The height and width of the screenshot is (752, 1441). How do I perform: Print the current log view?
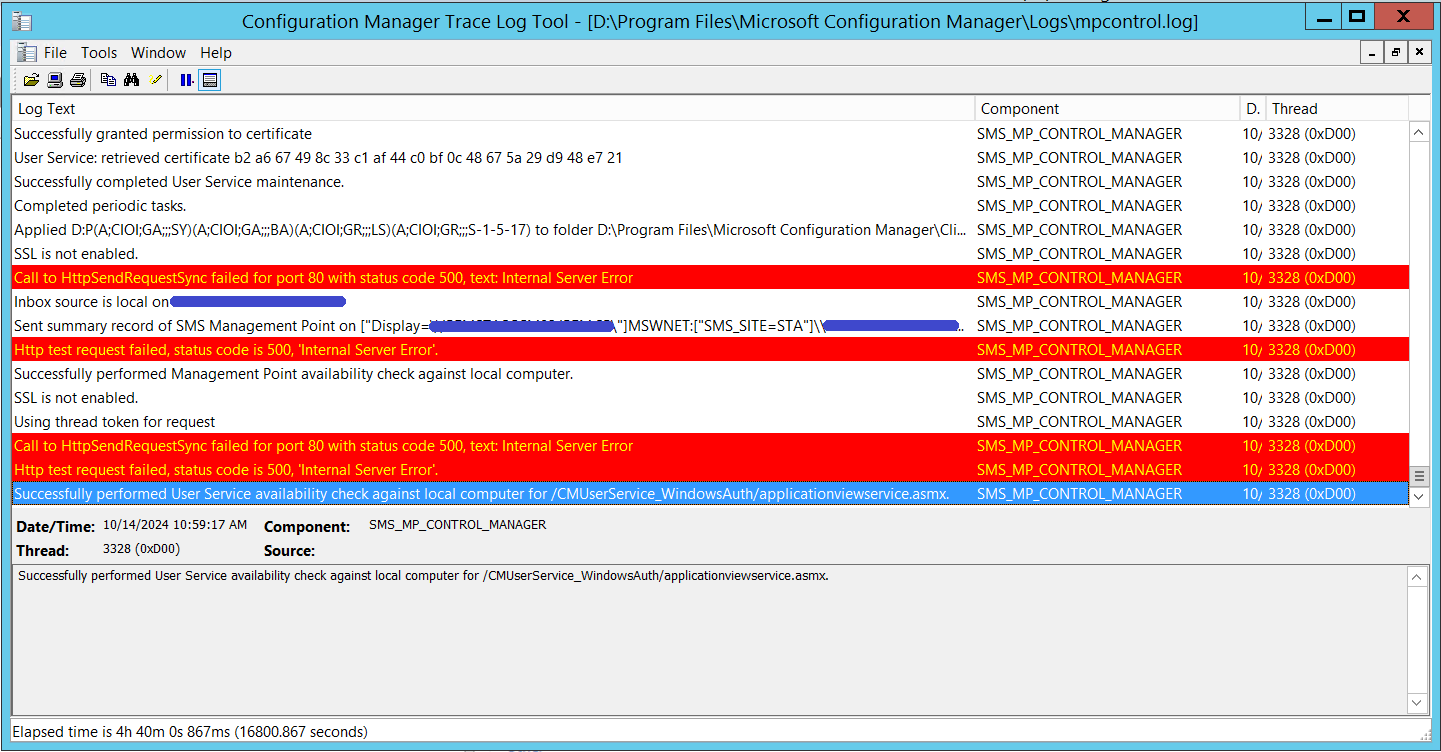(77, 80)
